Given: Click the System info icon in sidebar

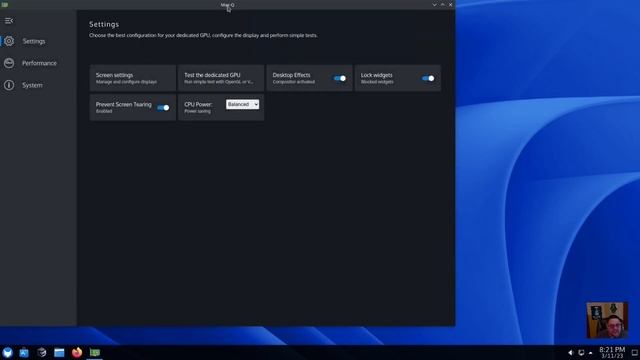Looking at the screenshot, I should click(9, 85).
